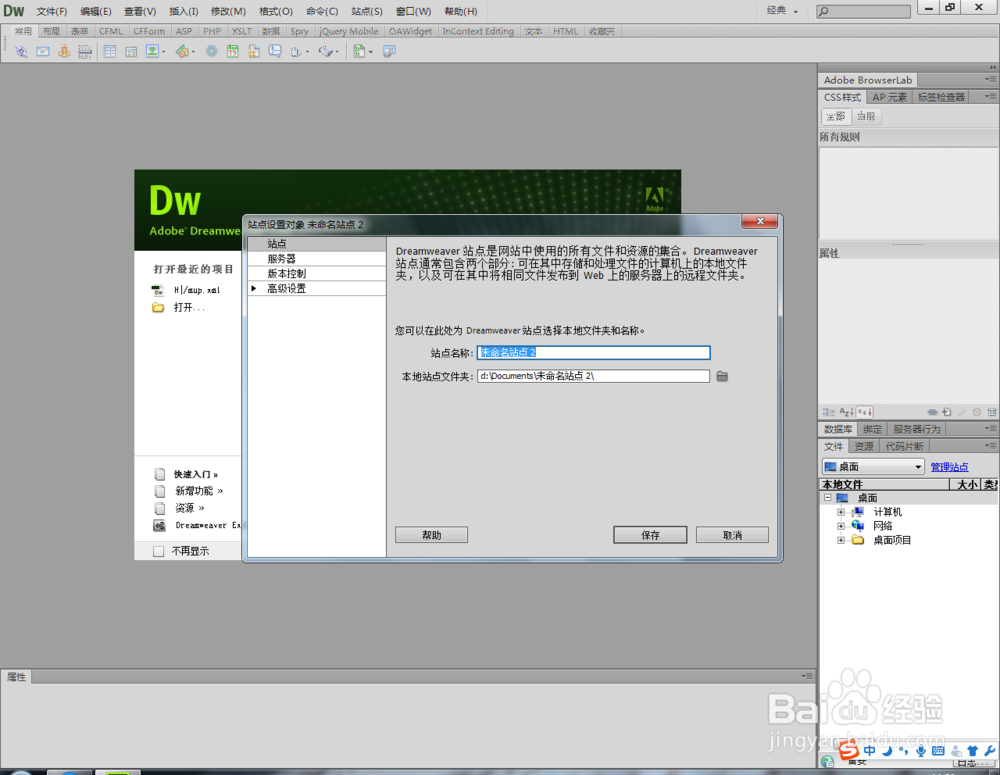
Task: Click the Widget gear icon in toolbar
Action: 211,52
